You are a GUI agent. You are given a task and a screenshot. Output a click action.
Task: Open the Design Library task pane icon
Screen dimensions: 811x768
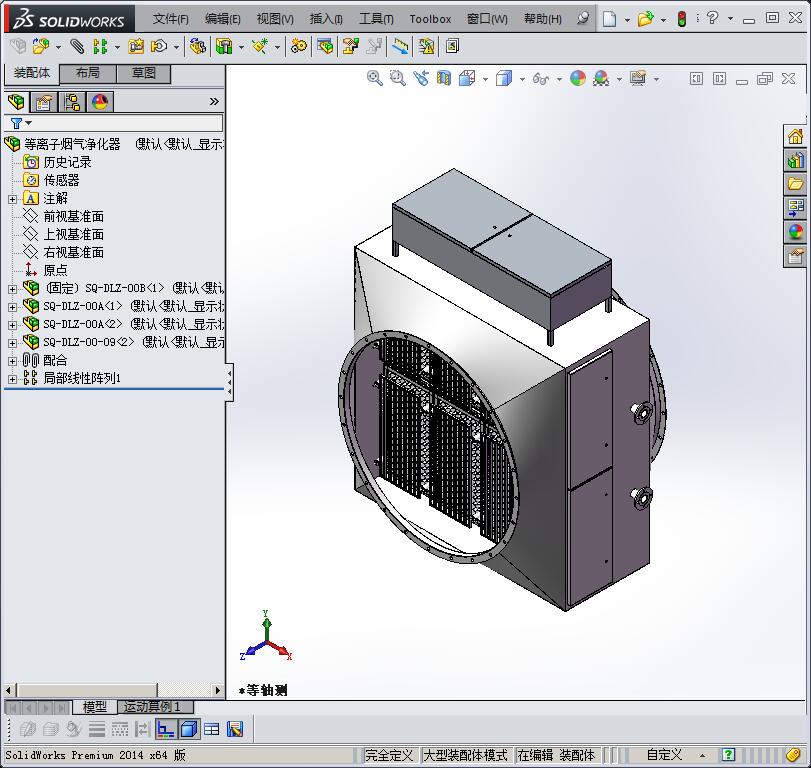point(795,160)
